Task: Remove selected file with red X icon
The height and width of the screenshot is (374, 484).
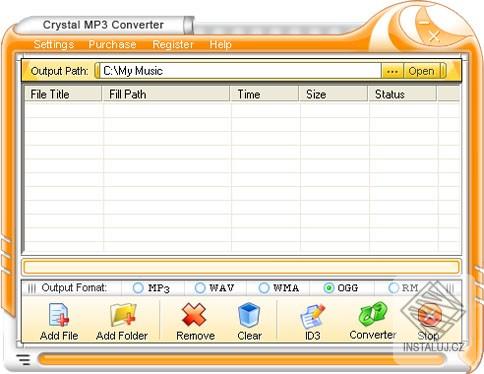Action: click(194, 315)
